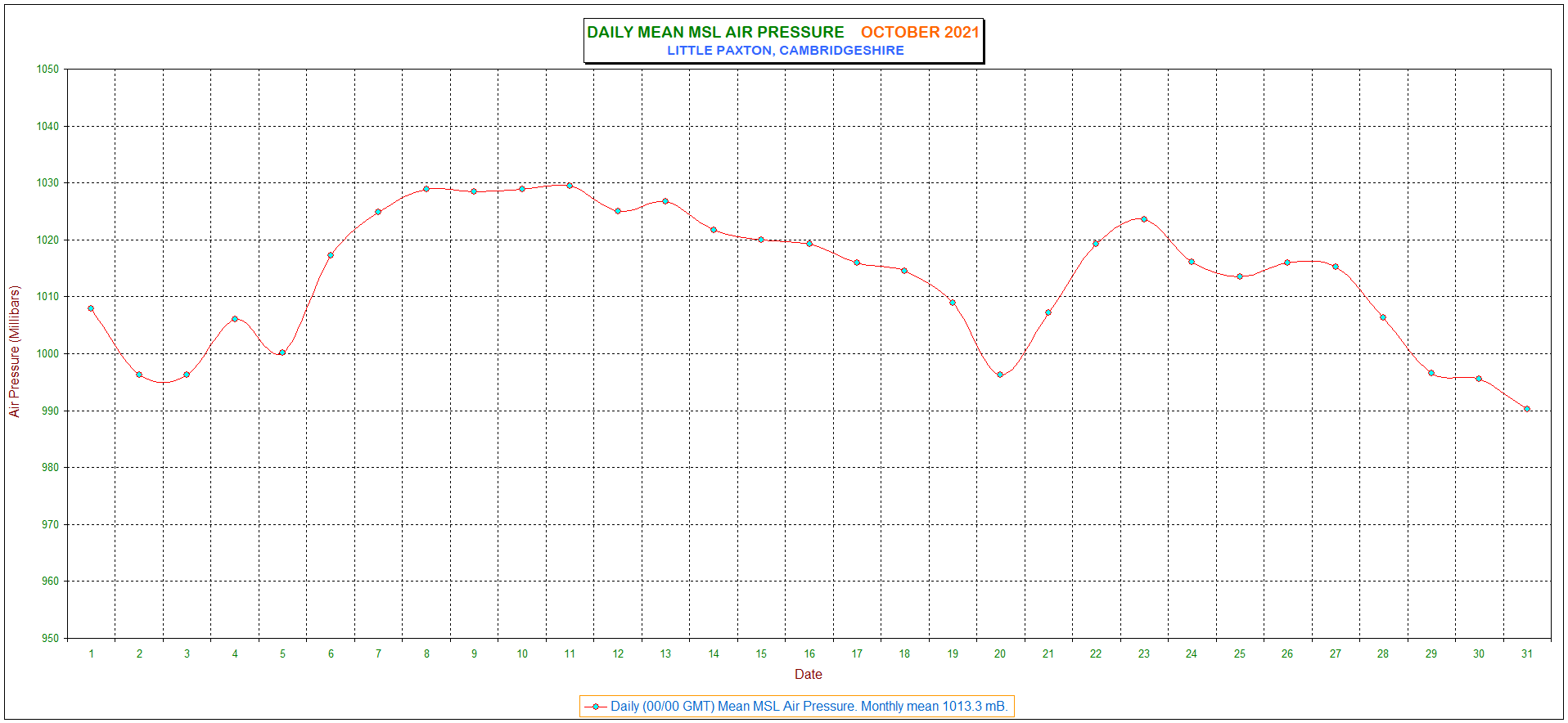The height and width of the screenshot is (723, 1568).
Task: Select the data point for date 15
Action: (761, 240)
